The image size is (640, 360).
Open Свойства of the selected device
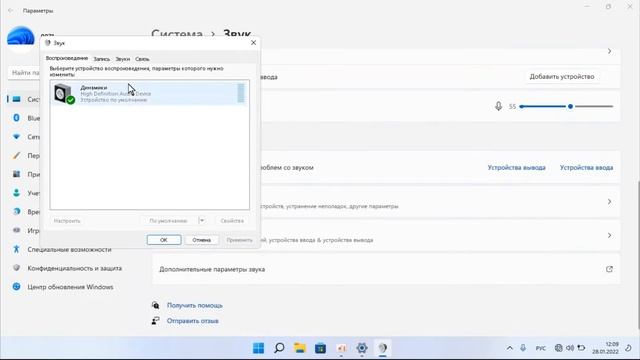232,221
